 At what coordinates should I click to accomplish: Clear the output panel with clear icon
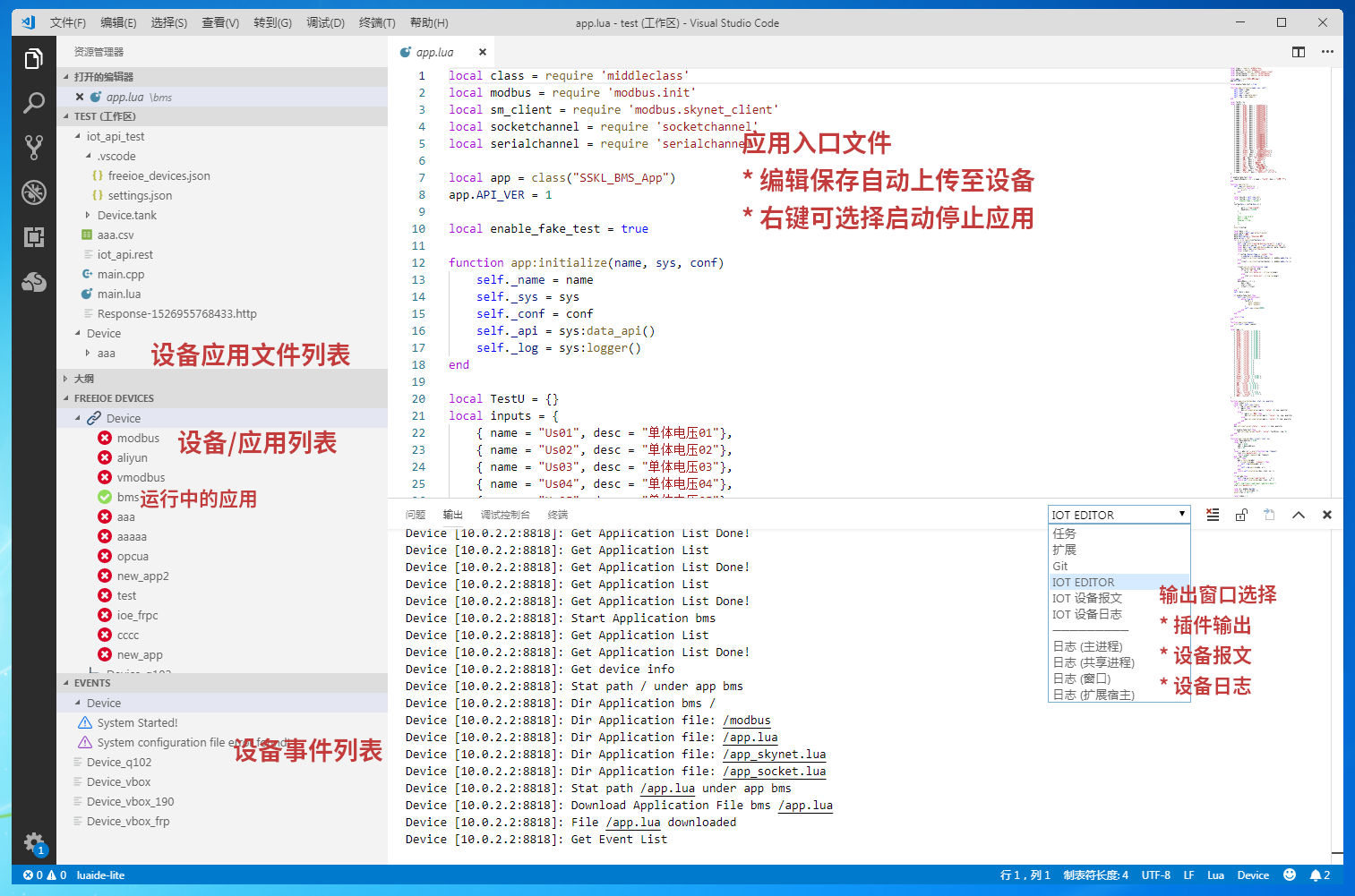(x=1213, y=515)
